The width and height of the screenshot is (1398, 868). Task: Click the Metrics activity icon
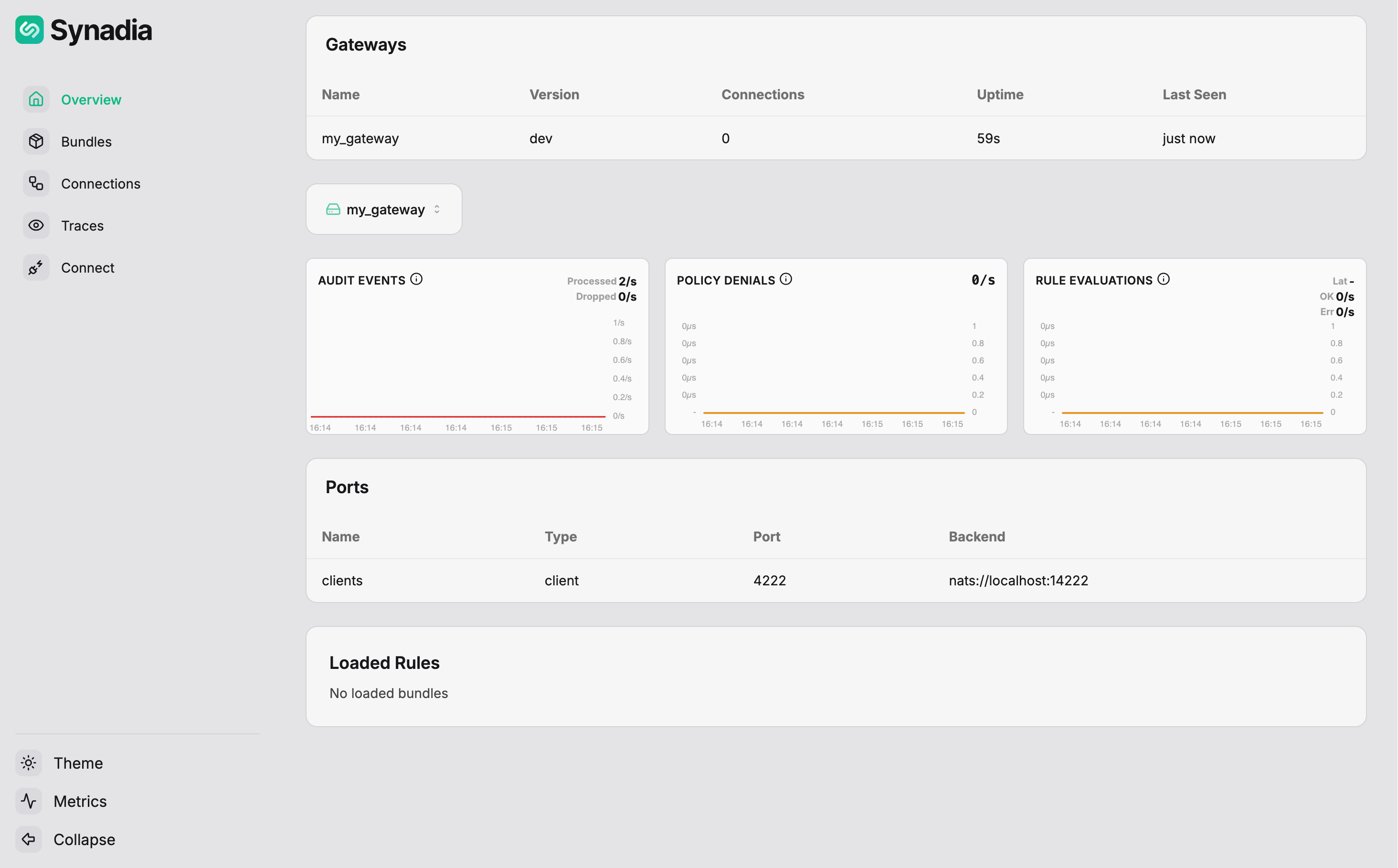(x=29, y=801)
